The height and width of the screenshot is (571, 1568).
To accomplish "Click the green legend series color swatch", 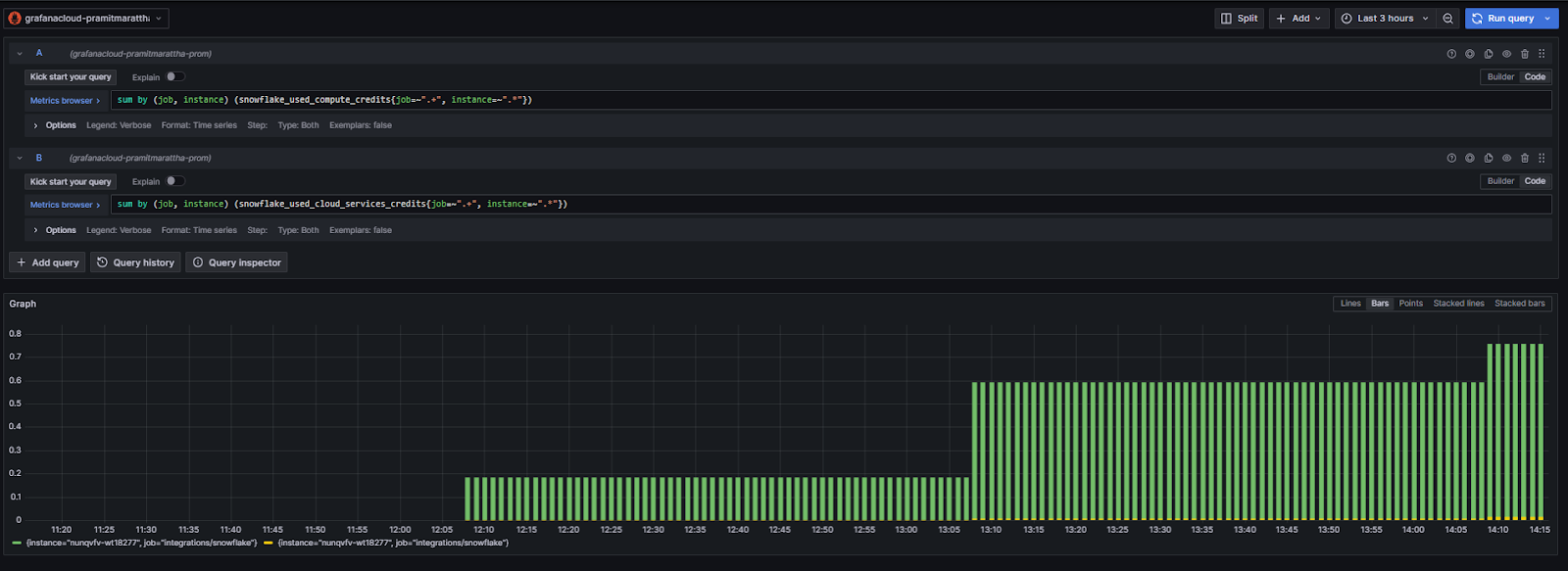I will 17,543.
